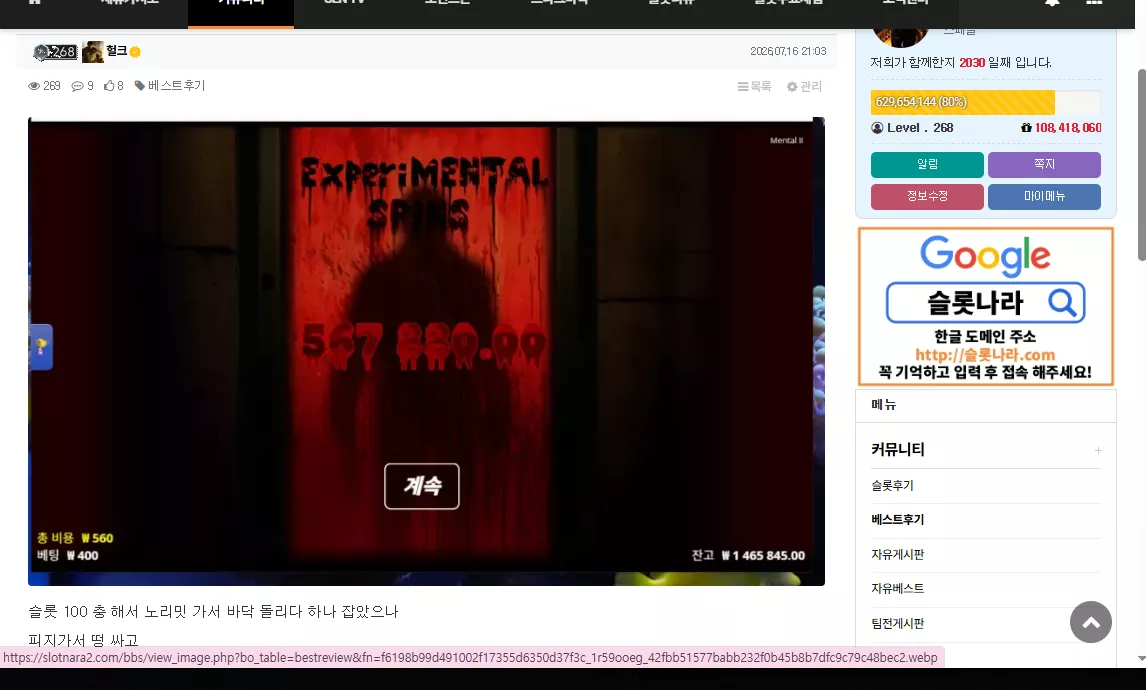Click the 계속 continue button in image
Screen dimensions: 1146x690
coord(422,486)
